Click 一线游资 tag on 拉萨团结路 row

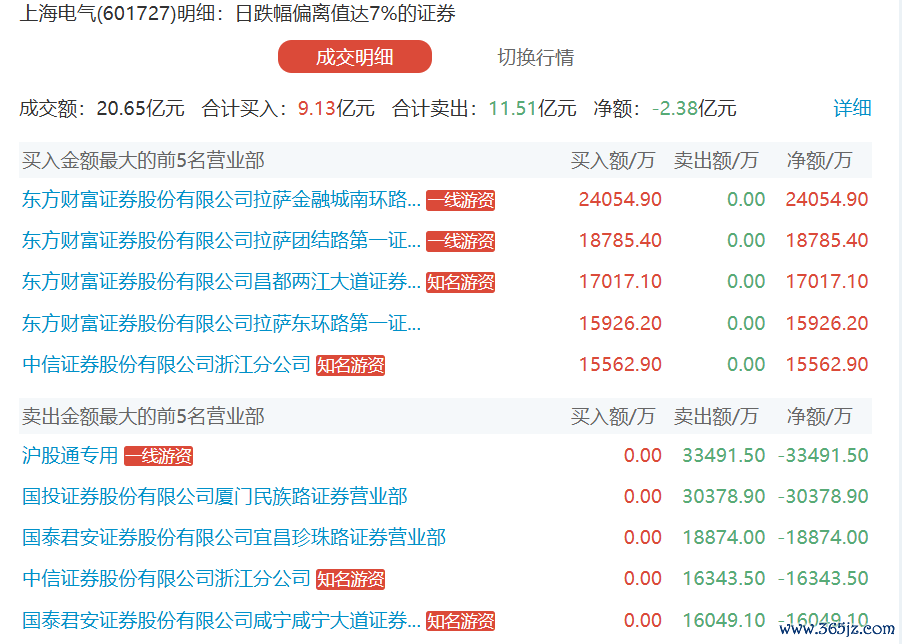click(460, 242)
